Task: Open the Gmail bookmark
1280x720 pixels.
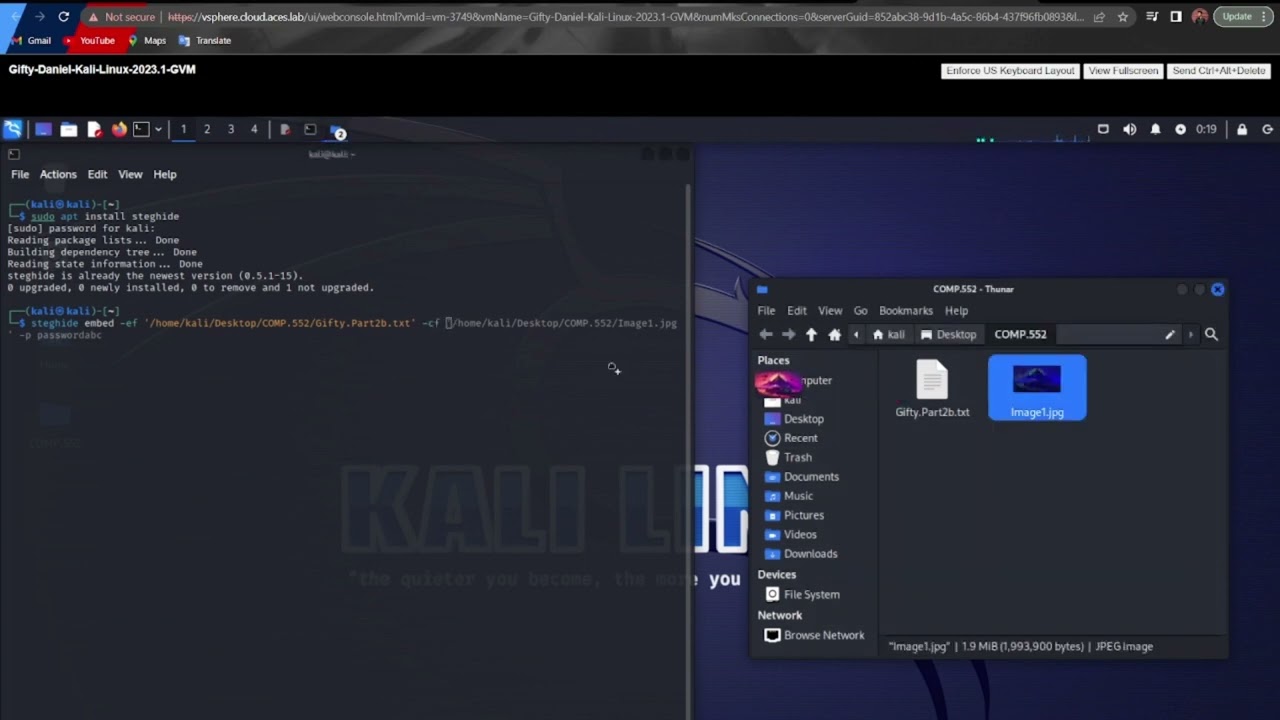Action: pos(31,40)
